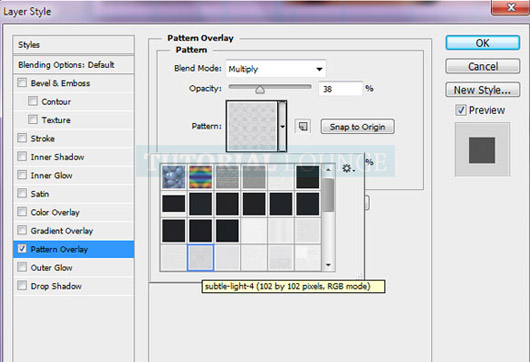530x362 pixels.
Task: Select the Gradient Overlay style entry
Action: [x=74, y=231]
